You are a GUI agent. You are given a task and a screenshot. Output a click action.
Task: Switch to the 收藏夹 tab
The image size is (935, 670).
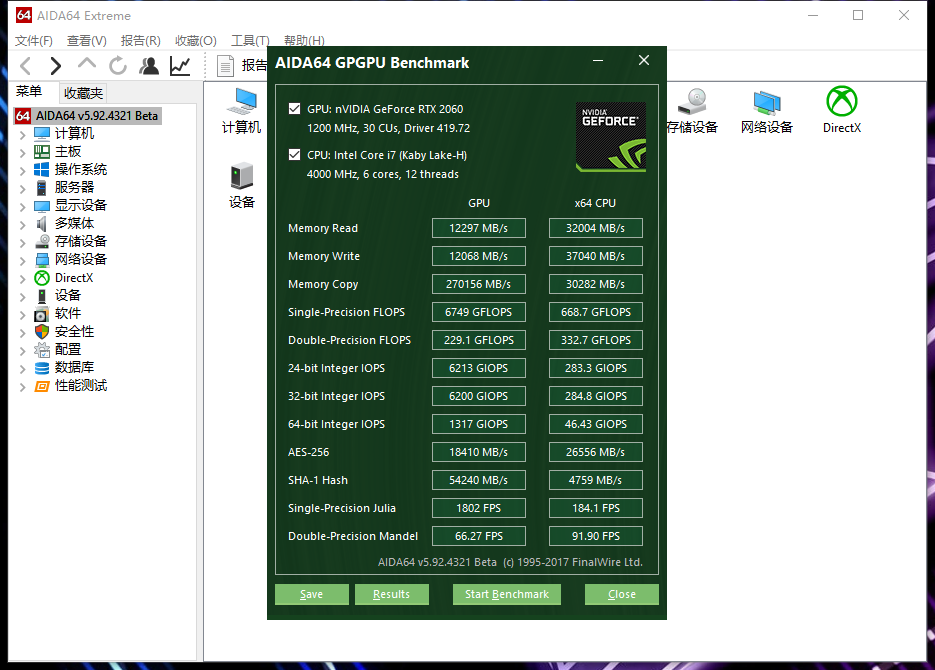tap(83, 93)
